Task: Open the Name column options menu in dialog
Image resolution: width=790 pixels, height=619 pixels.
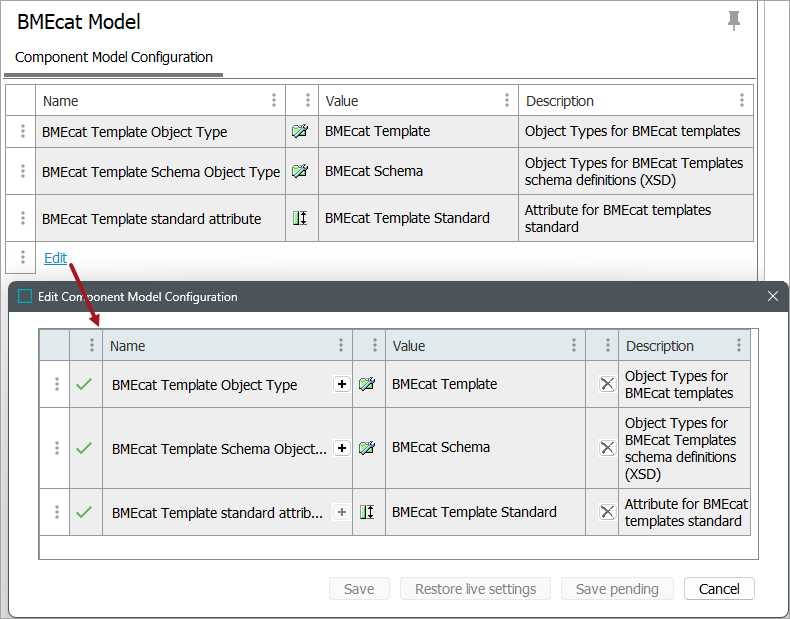Action: (x=340, y=345)
